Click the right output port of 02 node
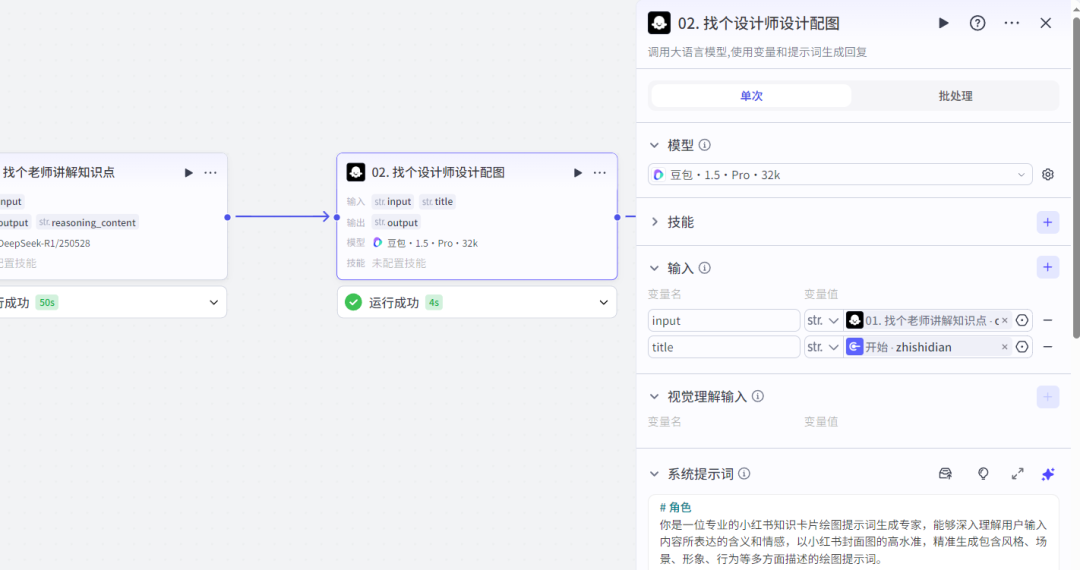This screenshot has width=1080, height=570. 617,217
